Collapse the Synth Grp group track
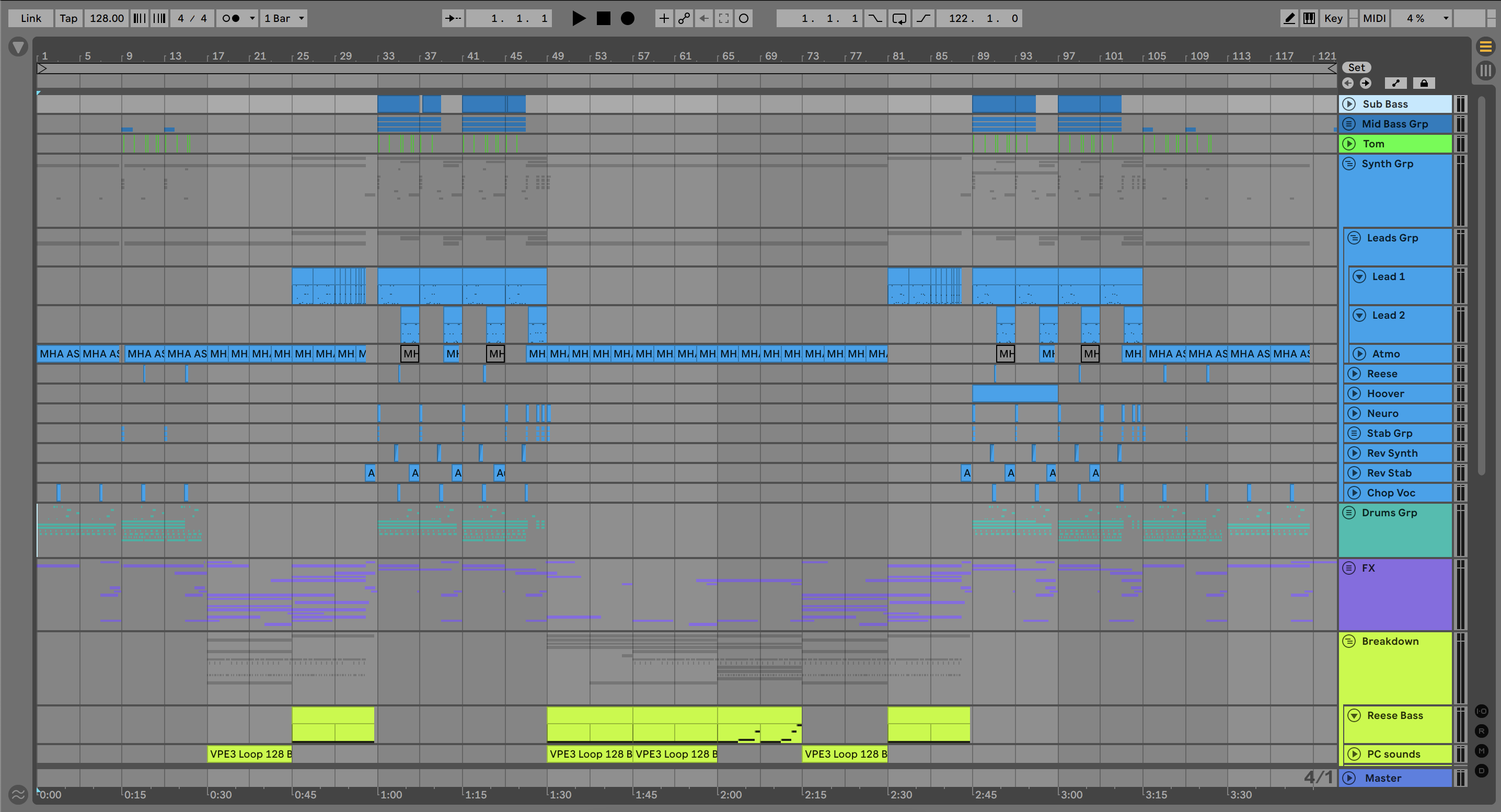This screenshot has width=1501, height=812. [x=1348, y=164]
